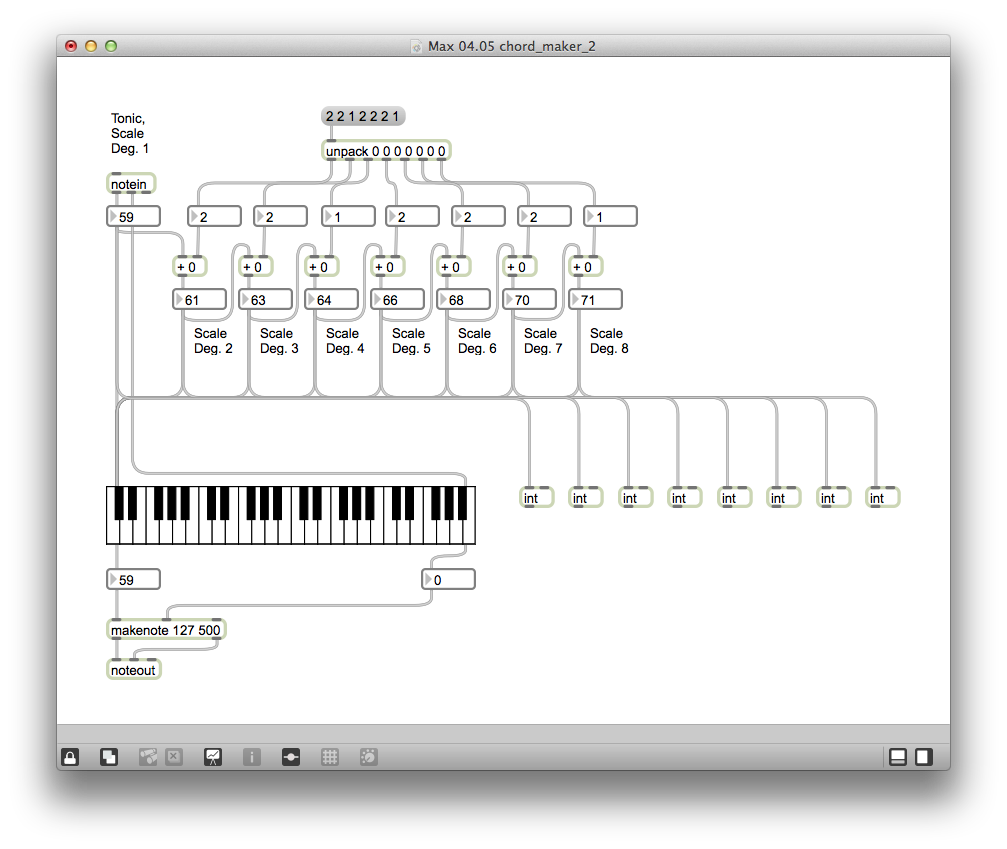The width and height of the screenshot is (1007, 849).
Task: Select the + 0 object above 70
Action: point(520,267)
